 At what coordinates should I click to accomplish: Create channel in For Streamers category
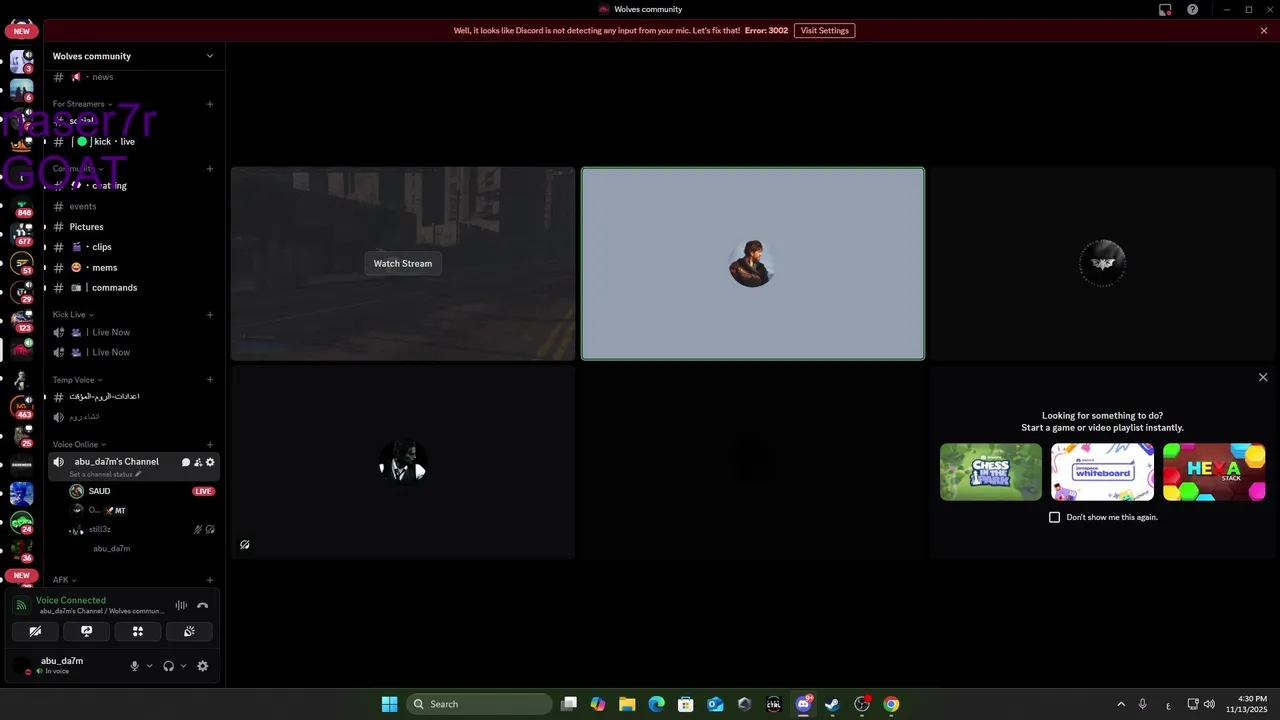click(210, 104)
